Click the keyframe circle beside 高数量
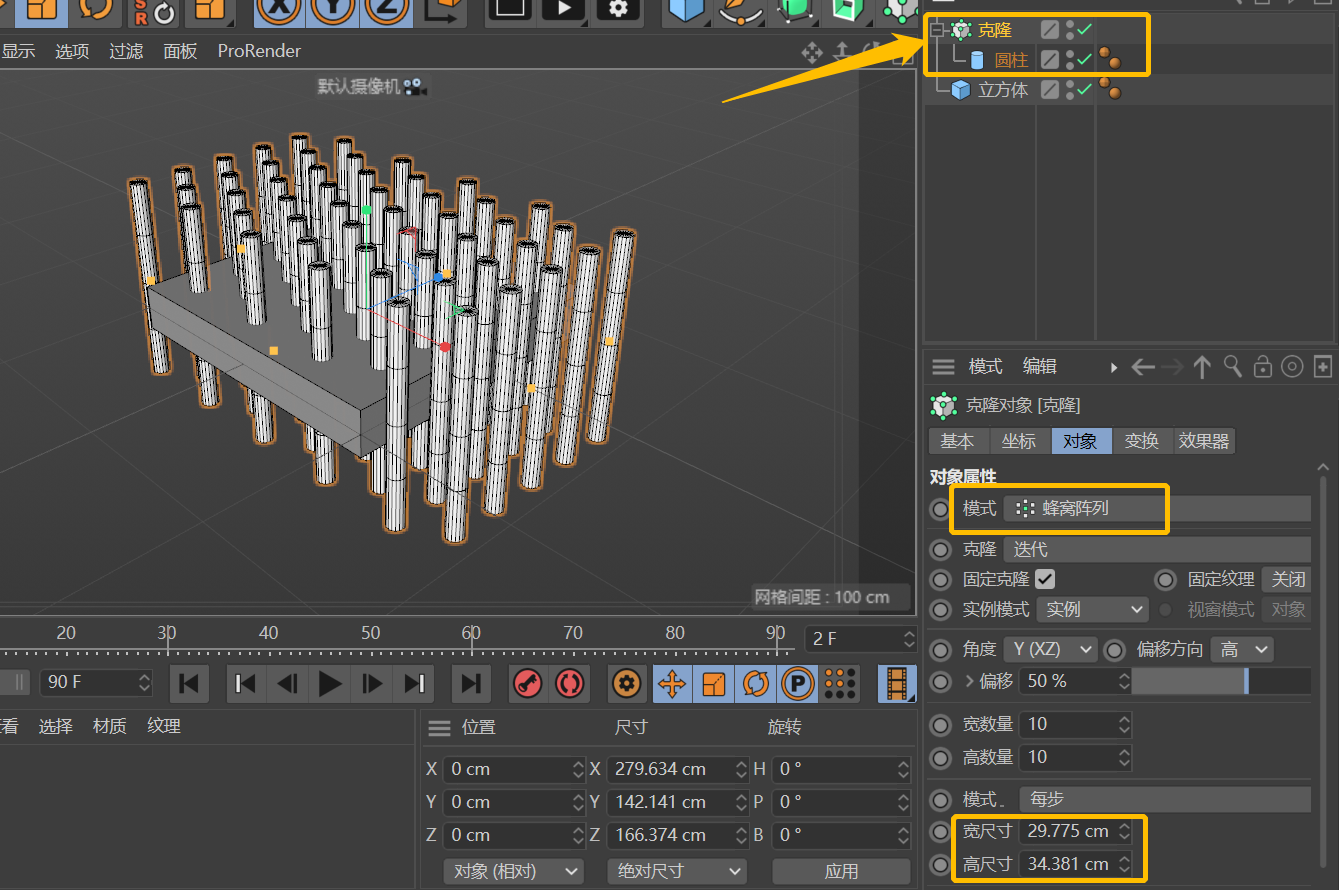 [x=940, y=757]
